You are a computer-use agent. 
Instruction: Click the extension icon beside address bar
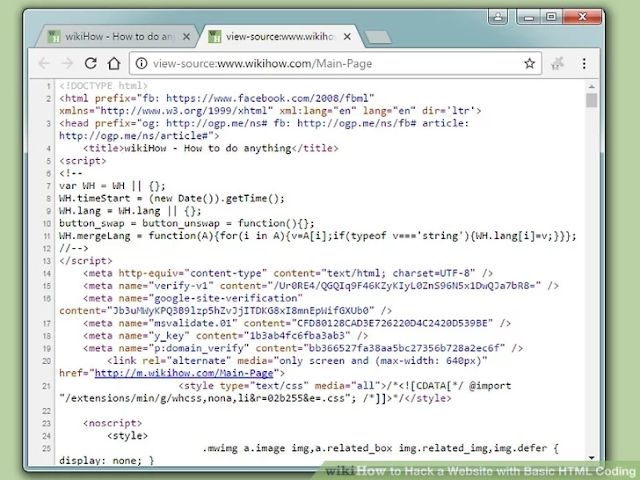[x=557, y=63]
